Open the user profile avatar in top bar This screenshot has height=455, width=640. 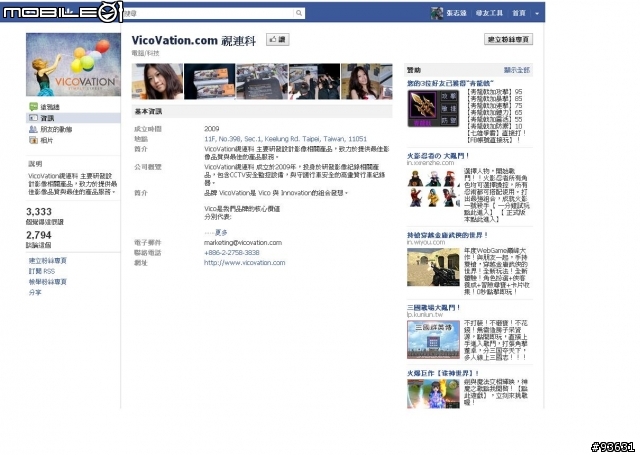436,13
